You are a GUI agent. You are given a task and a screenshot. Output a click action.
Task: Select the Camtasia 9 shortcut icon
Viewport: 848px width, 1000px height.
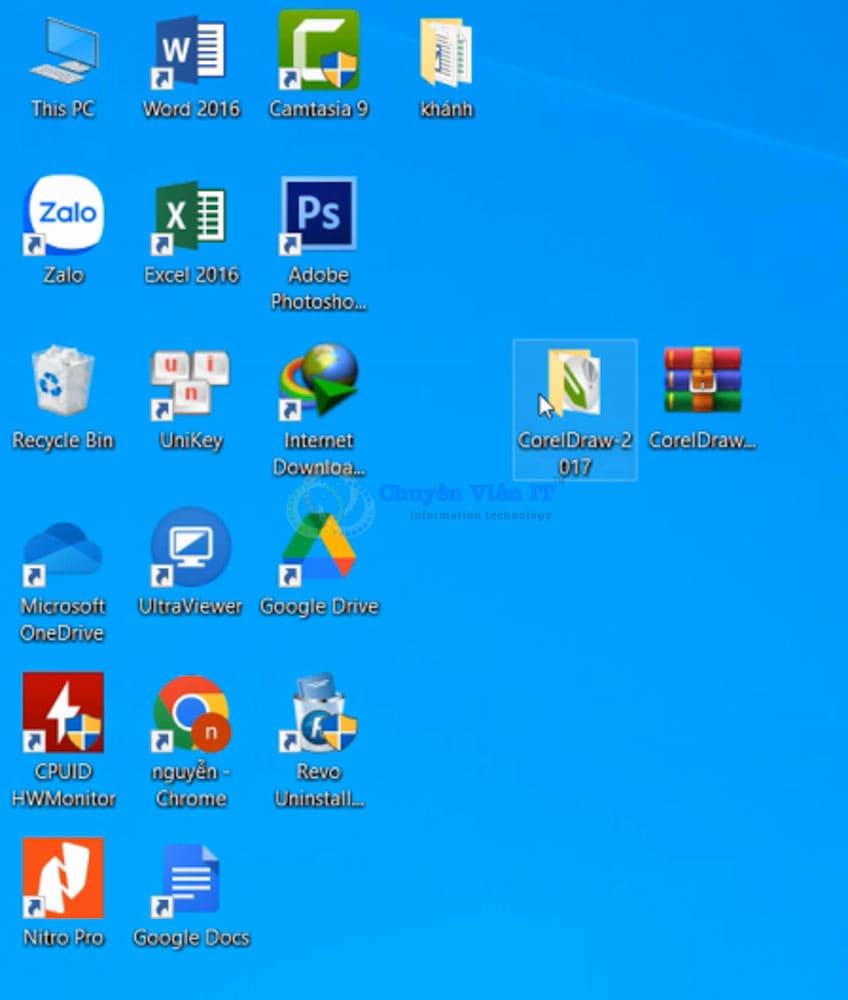coord(319,52)
